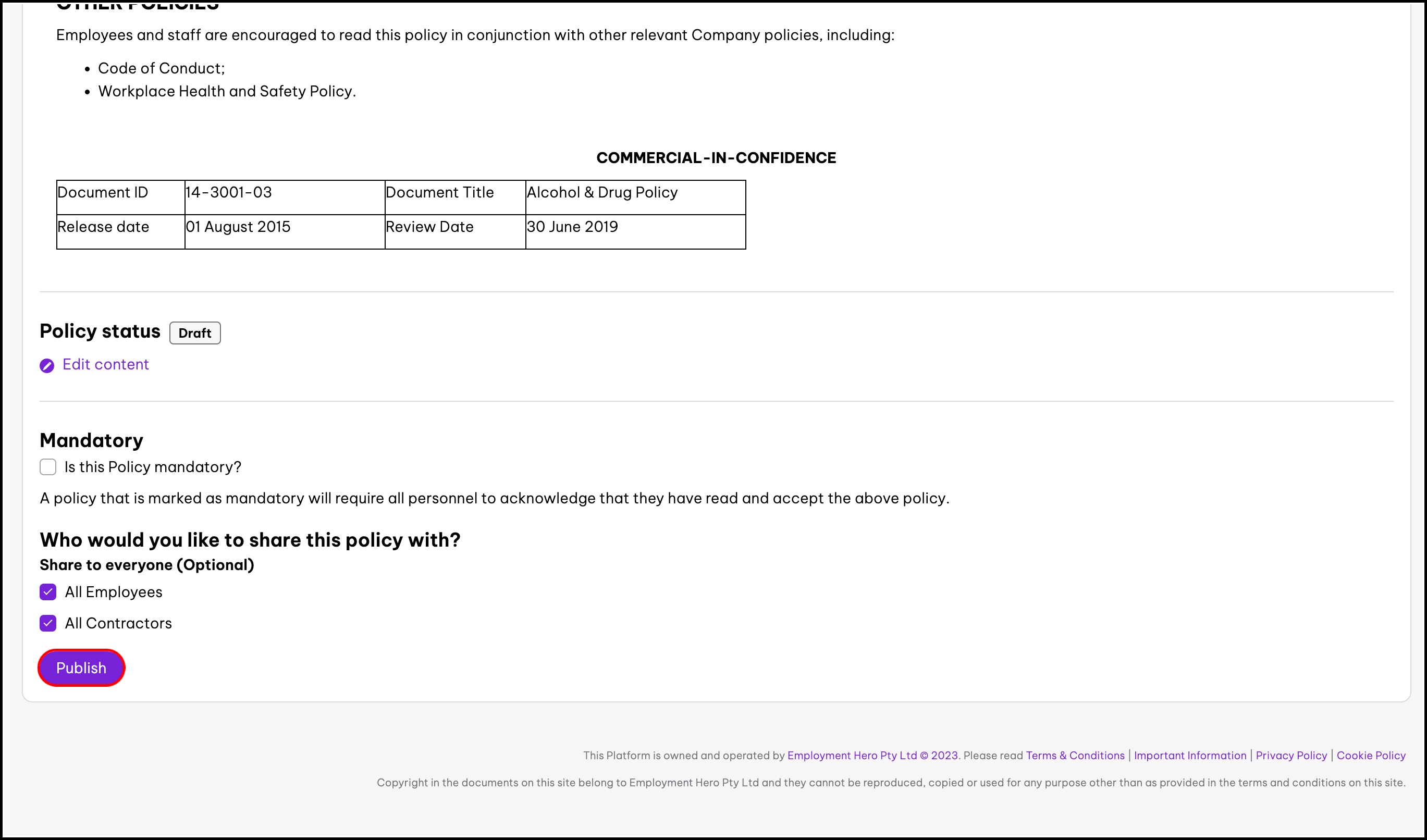Screen dimensions: 1427x840
Task: Open the Important Information footer link
Action: tap(1190, 756)
